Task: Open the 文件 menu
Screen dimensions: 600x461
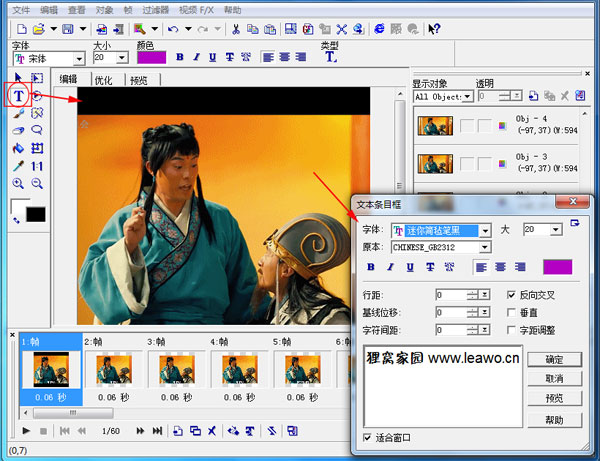Action: pos(21,10)
